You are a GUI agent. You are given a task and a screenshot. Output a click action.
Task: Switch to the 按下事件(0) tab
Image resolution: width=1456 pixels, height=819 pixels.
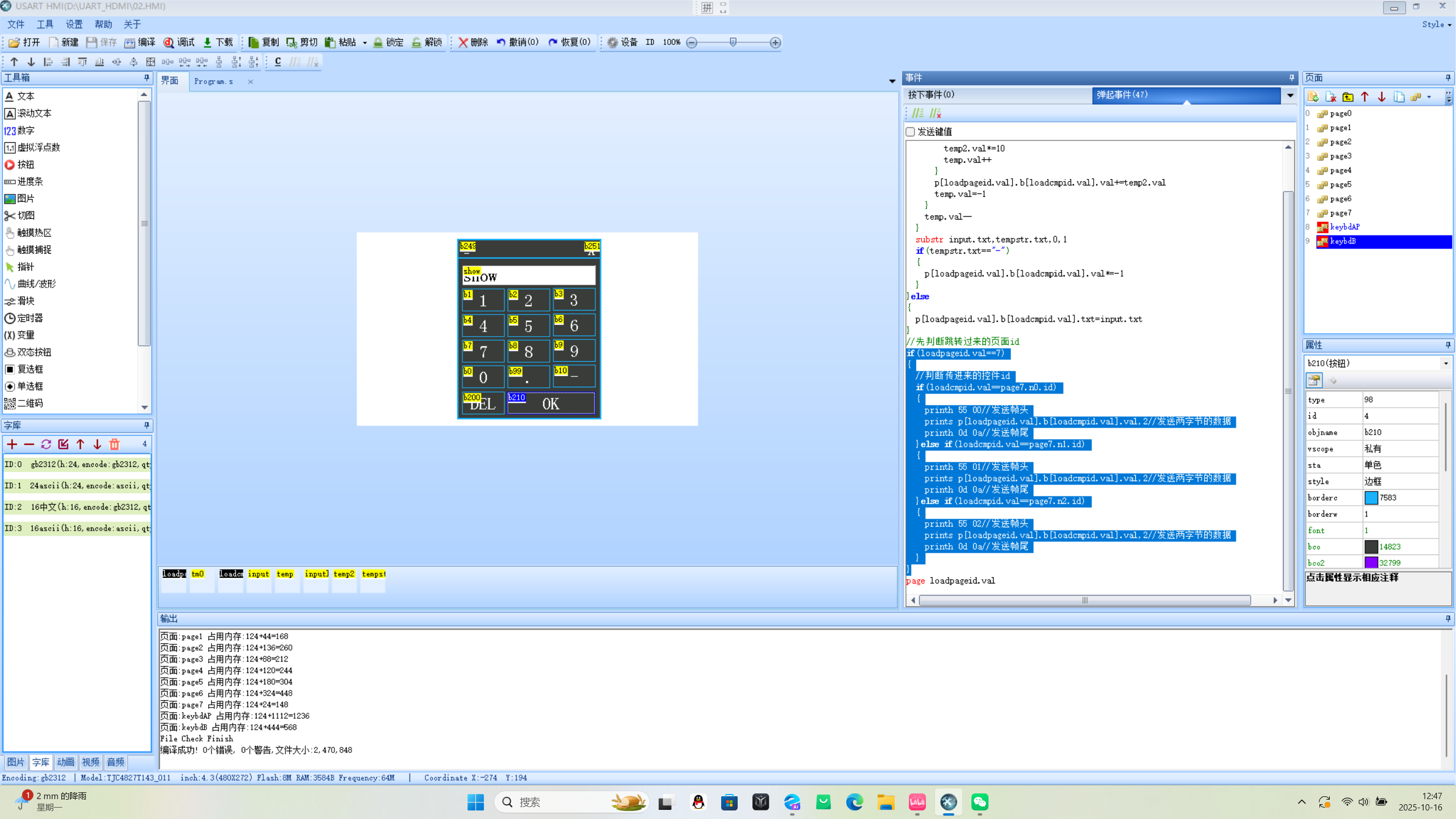(931, 95)
